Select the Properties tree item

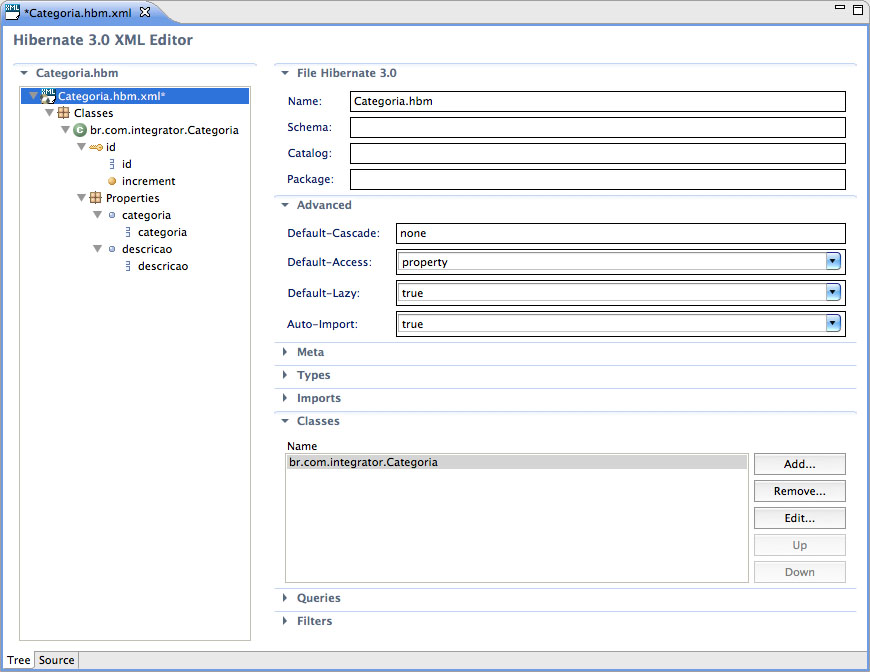133,198
